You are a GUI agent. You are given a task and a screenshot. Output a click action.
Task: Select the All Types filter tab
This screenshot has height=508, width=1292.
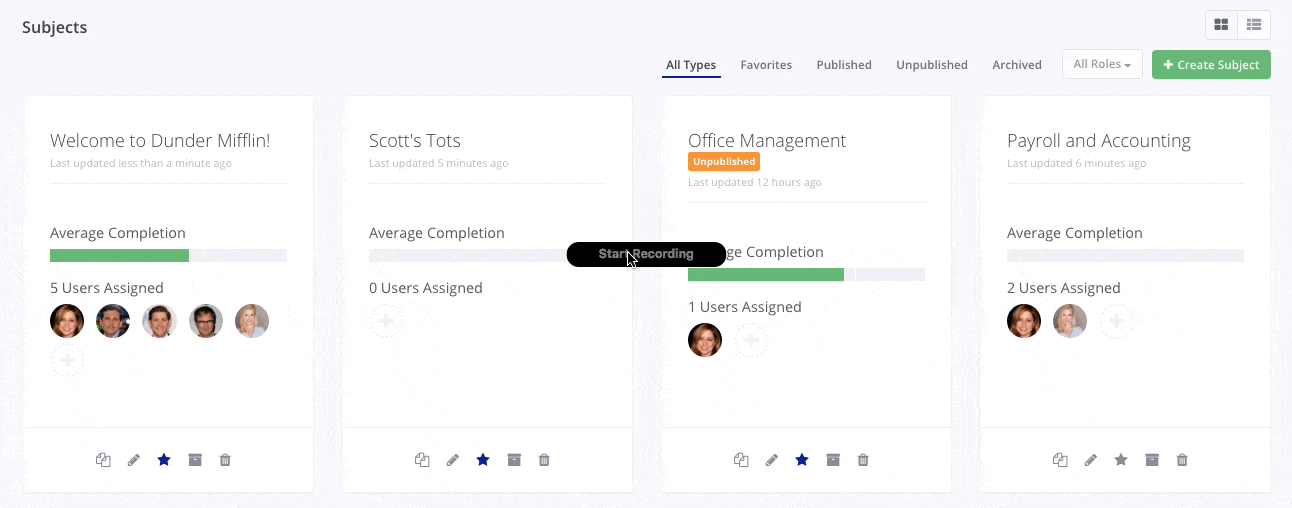[x=691, y=65]
